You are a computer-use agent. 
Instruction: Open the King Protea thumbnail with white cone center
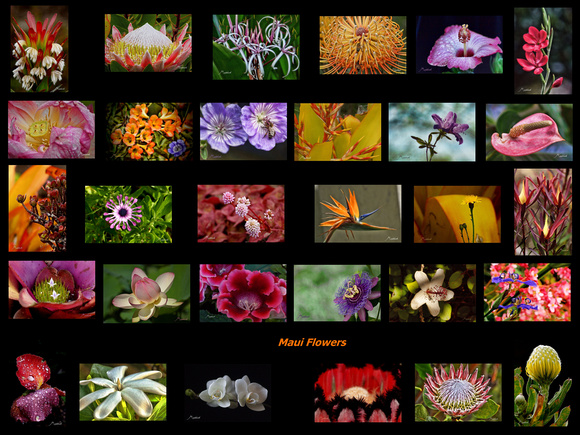(148, 43)
